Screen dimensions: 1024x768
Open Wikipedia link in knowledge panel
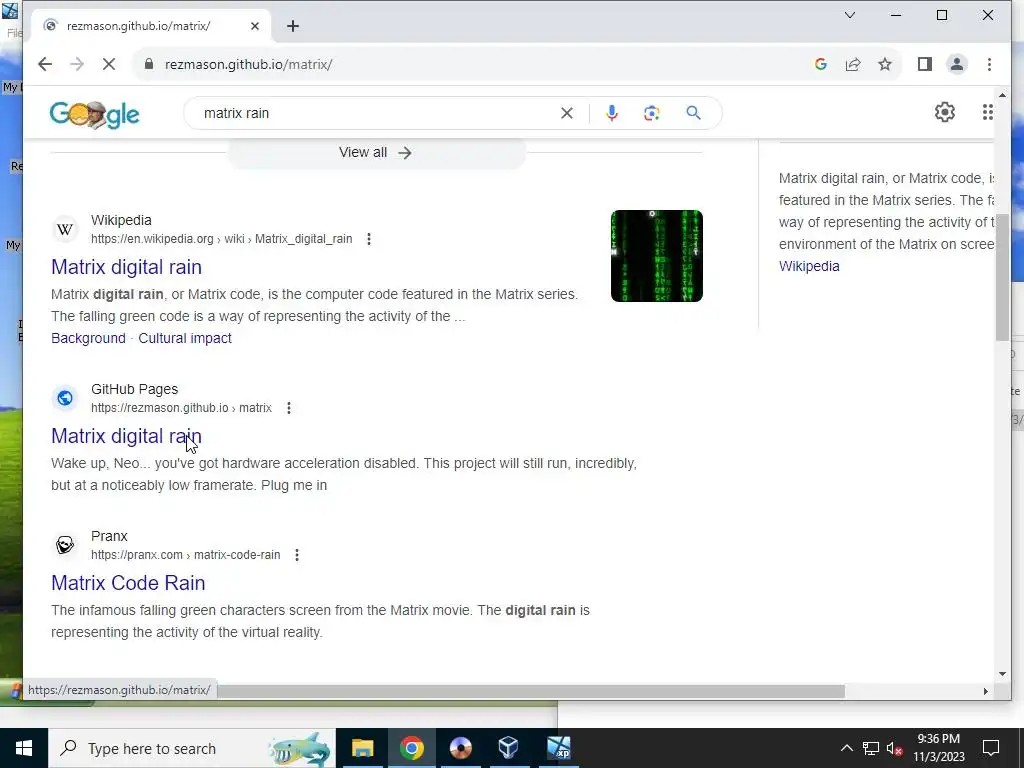(x=809, y=266)
